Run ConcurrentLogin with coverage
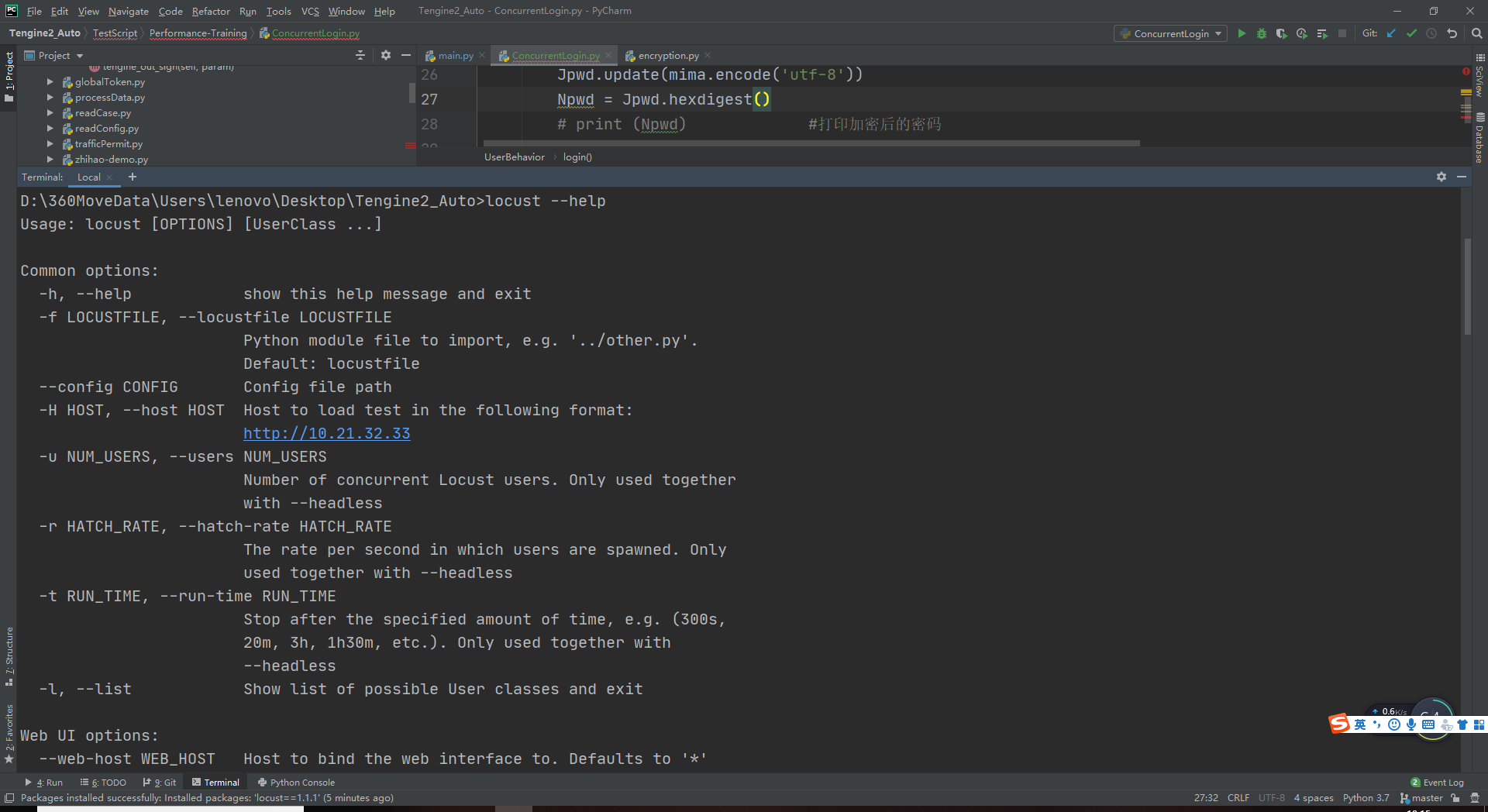 click(x=1282, y=33)
